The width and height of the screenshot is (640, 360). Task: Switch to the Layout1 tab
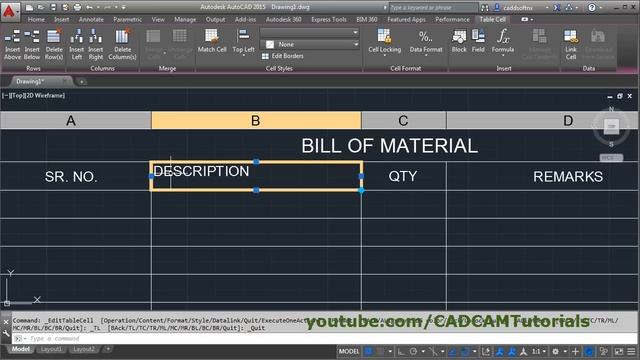coord(51,349)
